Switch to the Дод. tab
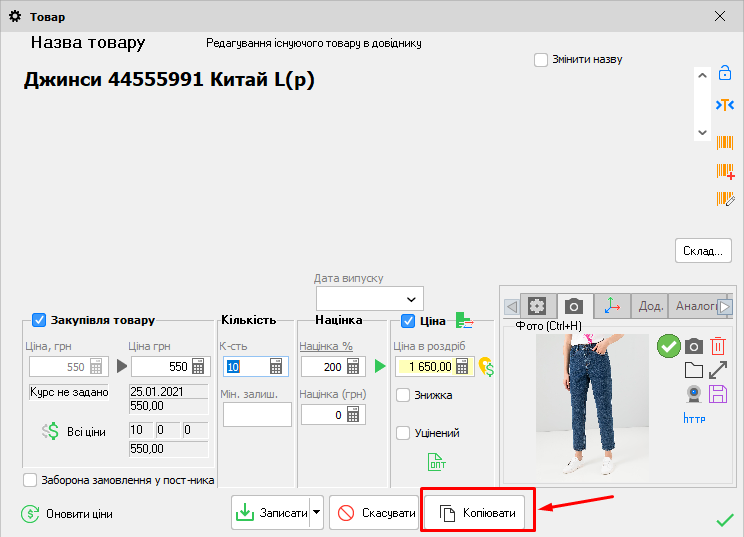Screen dimensions: 744x537 (651, 306)
